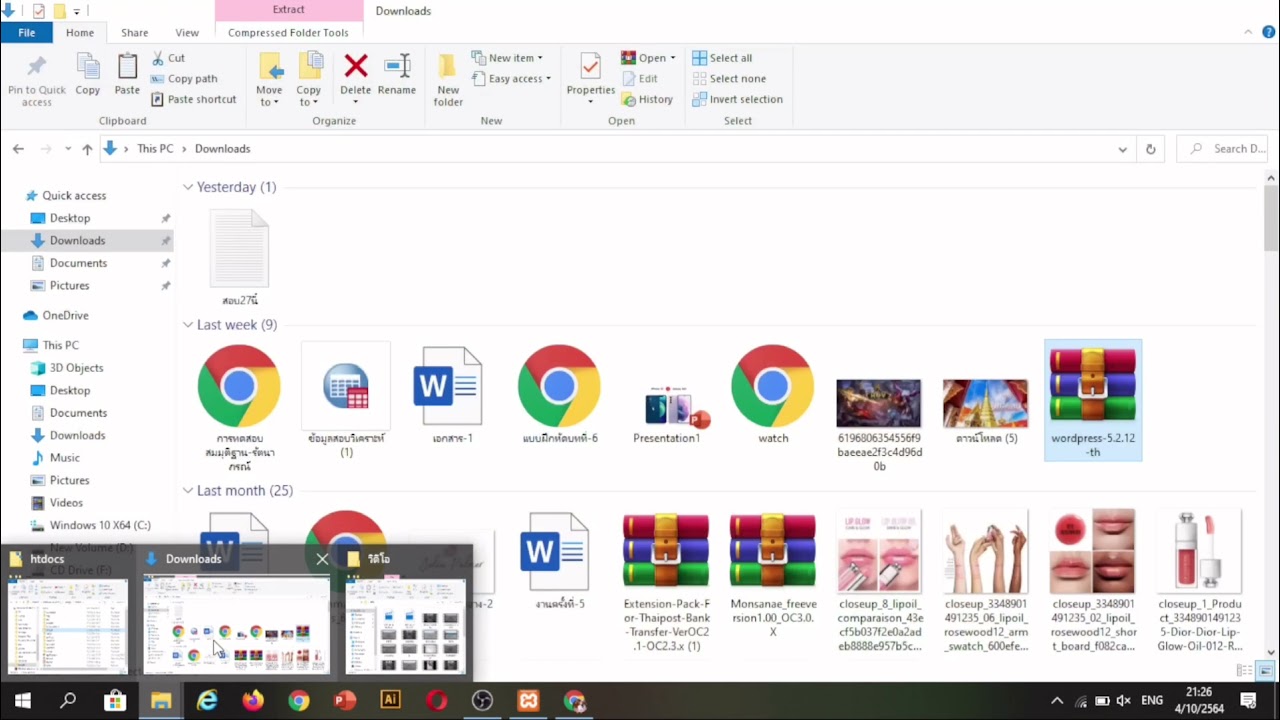Click the Refresh button beside address bar

click(x=1150, y=149)
